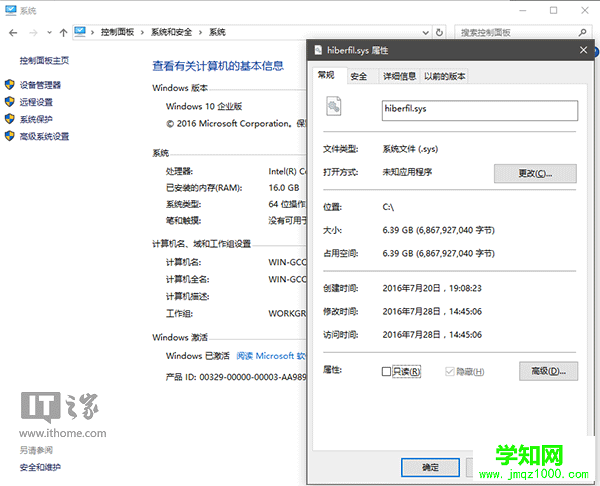Click the search magnifier icon
This screenshot has width=600, height=486.
point(582,33)
